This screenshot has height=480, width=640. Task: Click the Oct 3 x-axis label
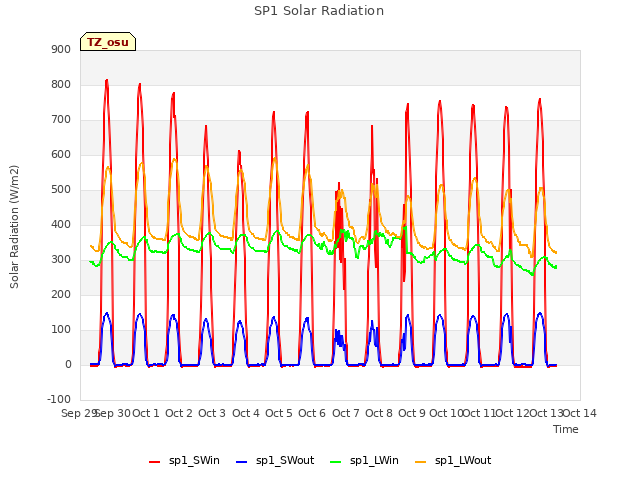[x=212, y=413]
